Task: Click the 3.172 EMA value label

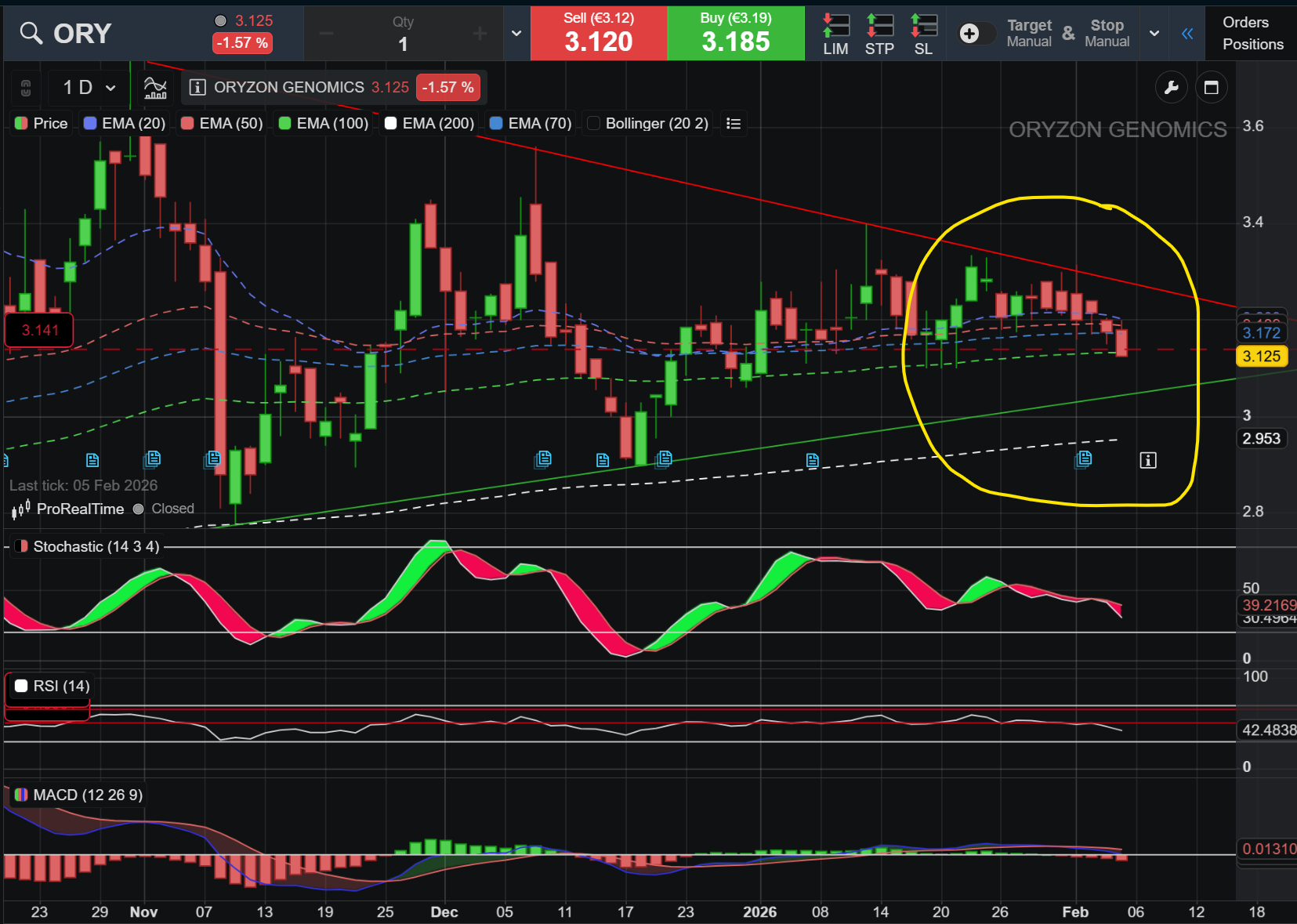Action: tap(1262, 333)
